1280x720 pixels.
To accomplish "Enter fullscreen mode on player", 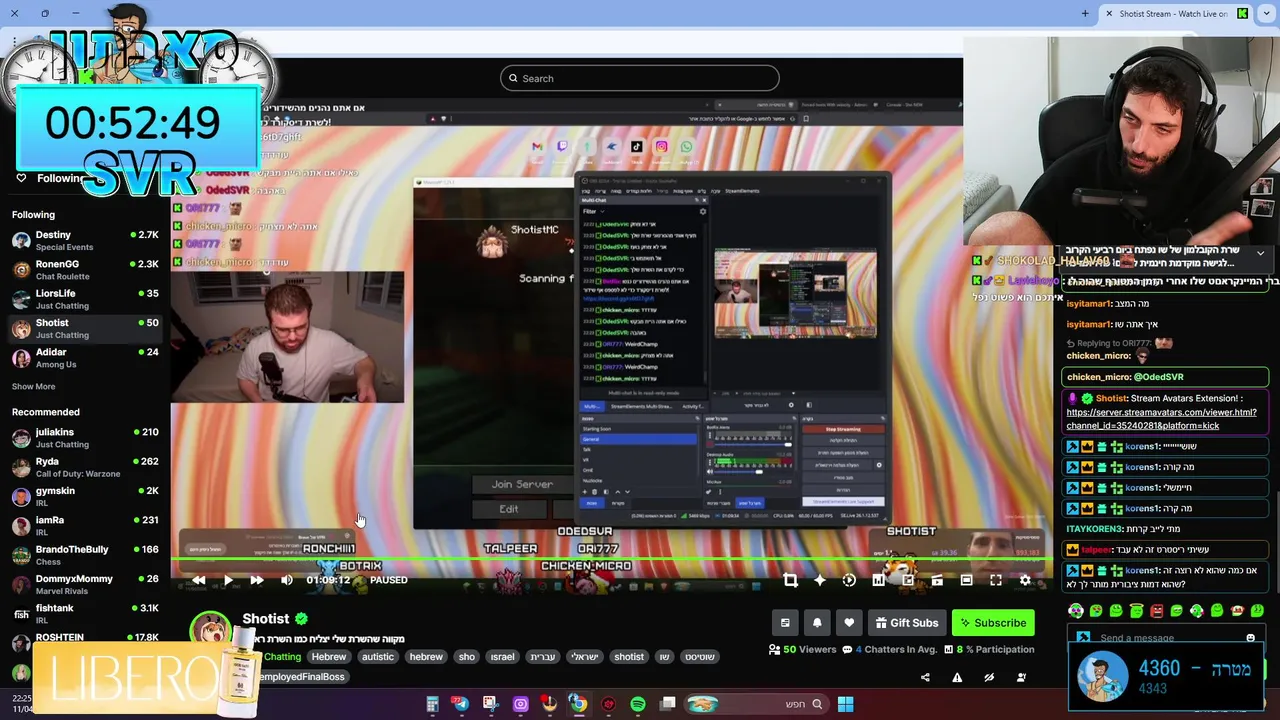I will [x=996, y=580].
